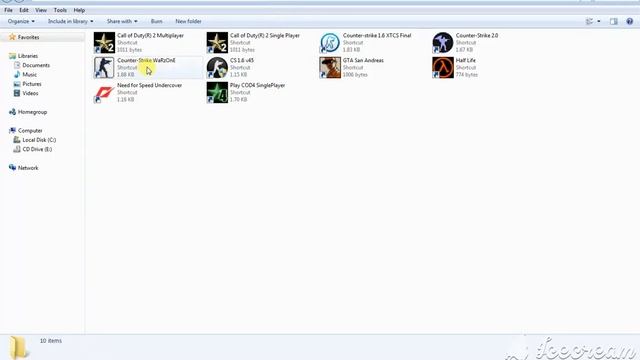Image resolution: width=640 pixels, height=360 pixels.
Task: Open the Help menu
Action: click(x=79, y=10)
